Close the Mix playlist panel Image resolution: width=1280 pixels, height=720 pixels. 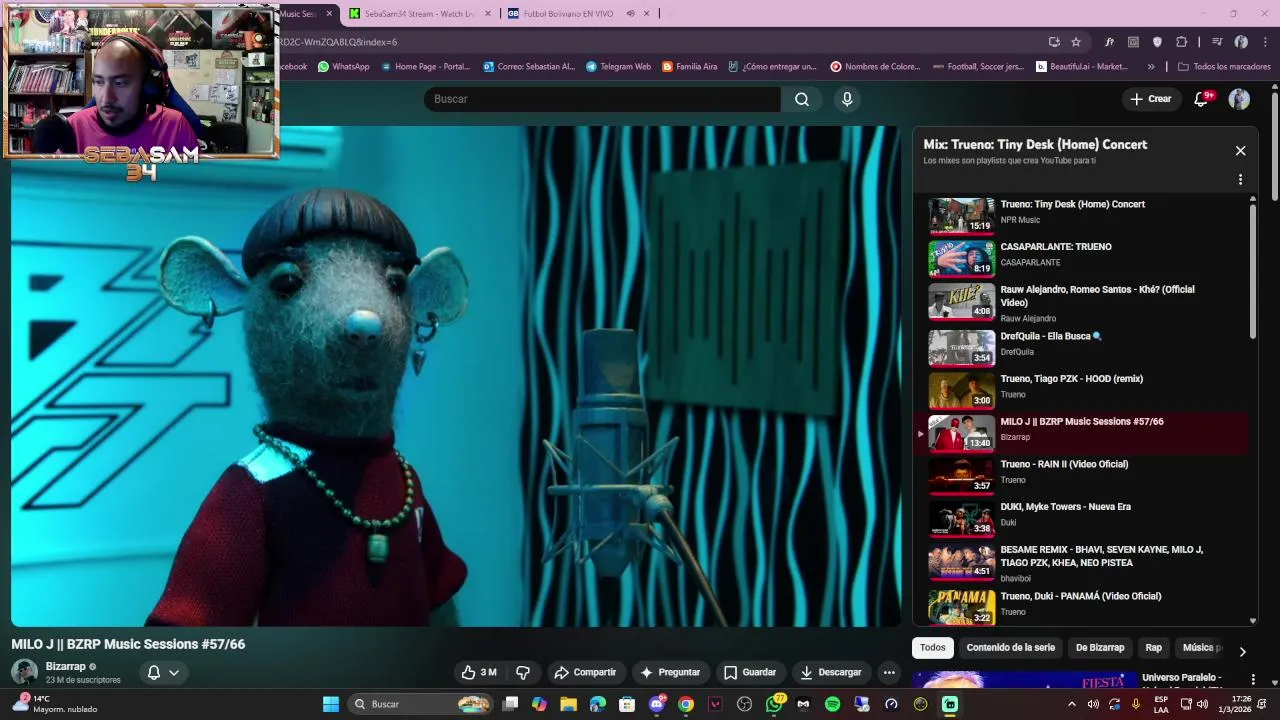1240,151
